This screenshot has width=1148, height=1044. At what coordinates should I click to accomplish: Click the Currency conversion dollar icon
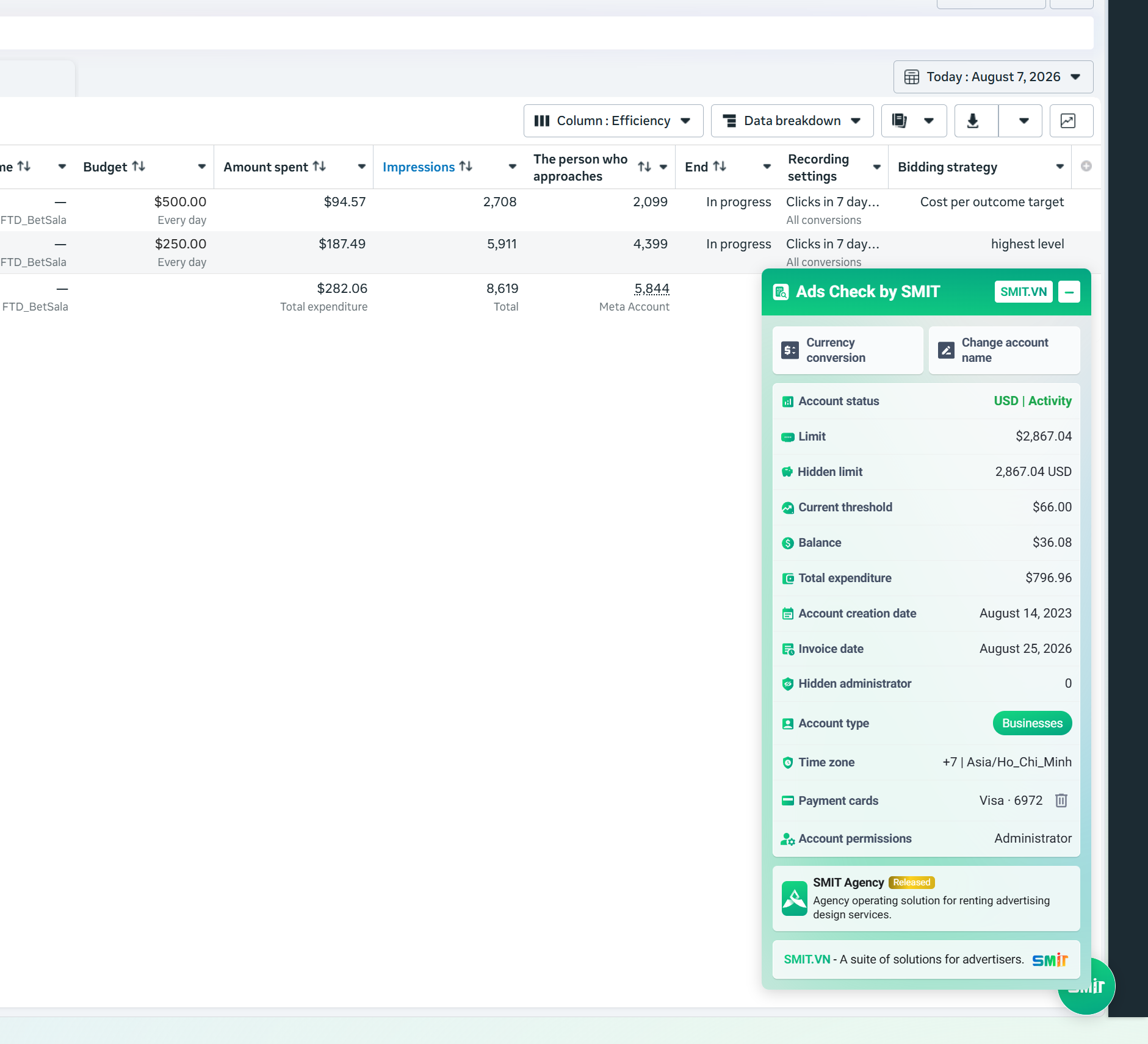[x=790, y=350]
